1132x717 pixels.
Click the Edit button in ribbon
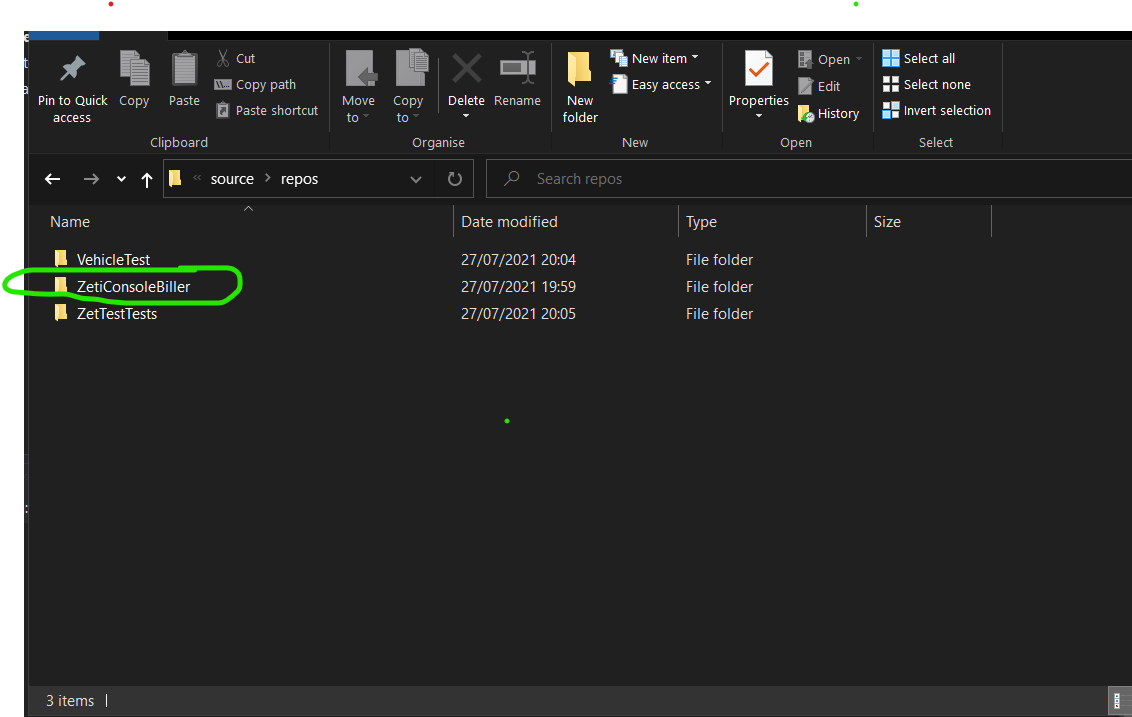coord(819,86)
